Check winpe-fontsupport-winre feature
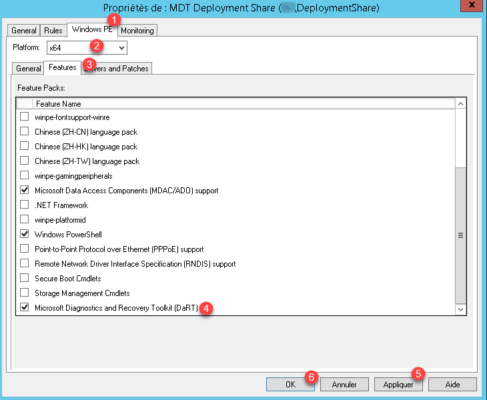487x400 pixels. tap(24, 117)
